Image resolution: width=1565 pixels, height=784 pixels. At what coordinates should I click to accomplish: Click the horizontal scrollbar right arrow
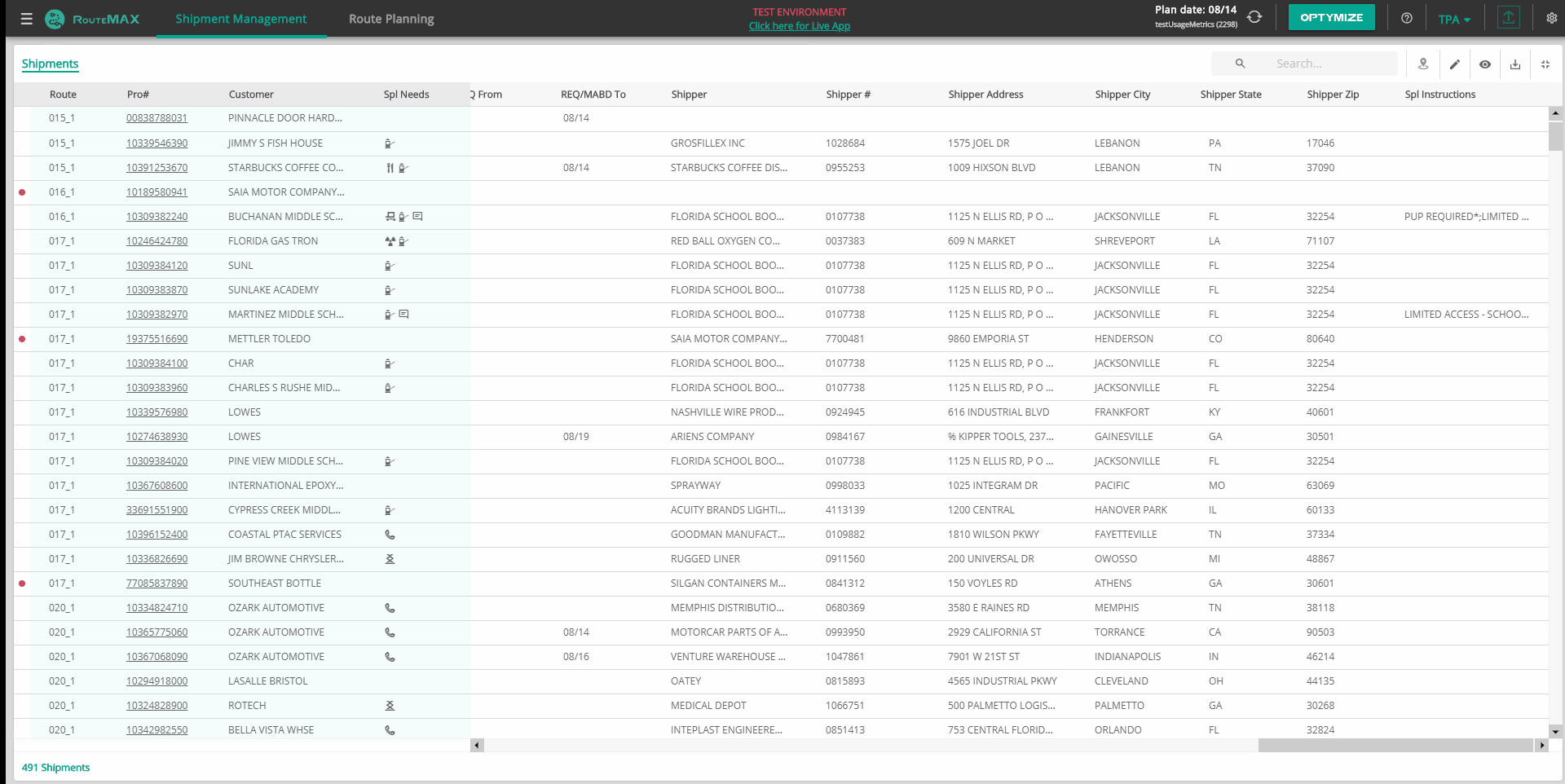(x=1541, y=745)
